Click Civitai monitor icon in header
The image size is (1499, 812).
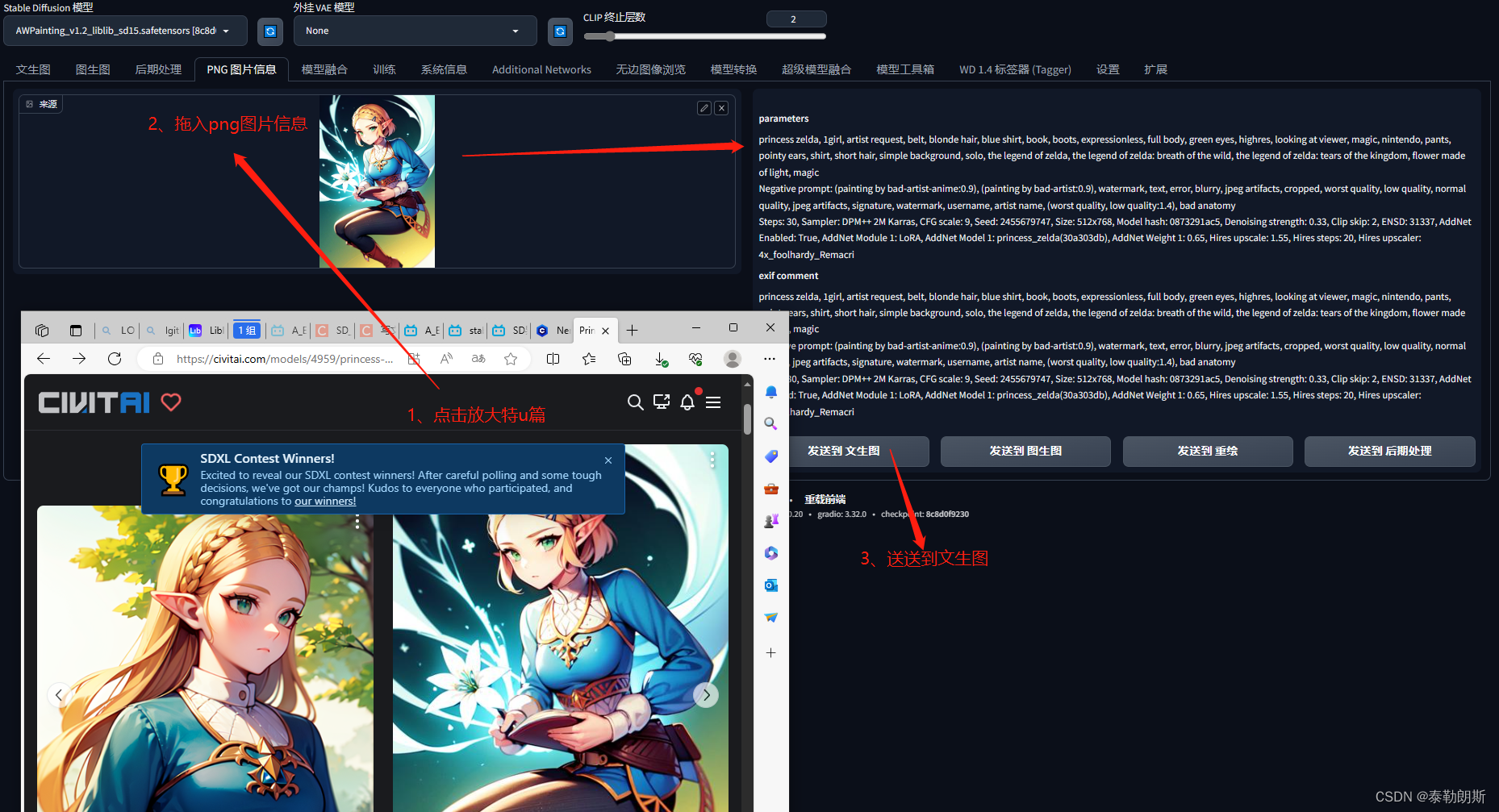click(x=662, y=402)
